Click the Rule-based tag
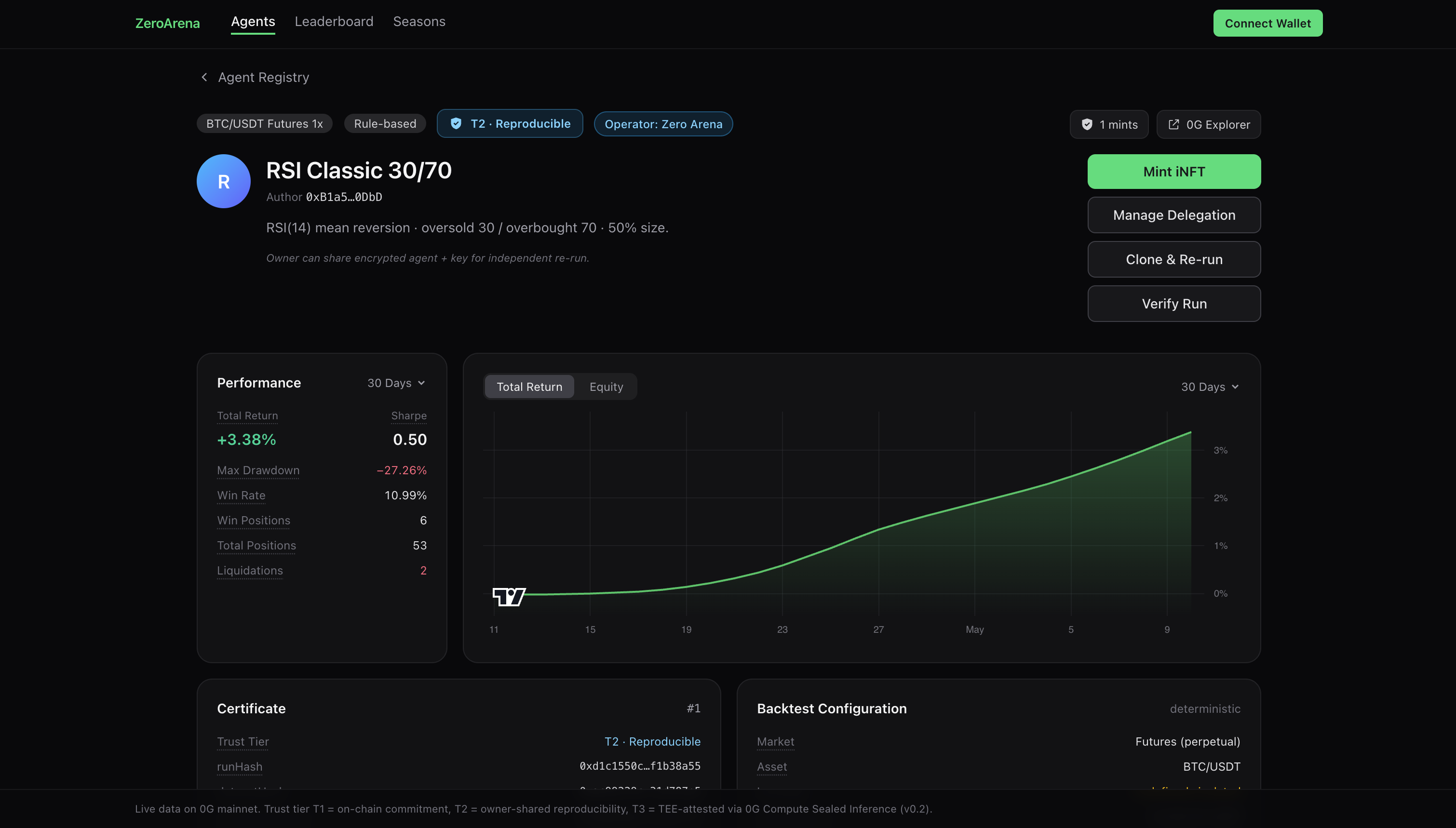Screen dimensions: 1456x828 coord(385,123)
